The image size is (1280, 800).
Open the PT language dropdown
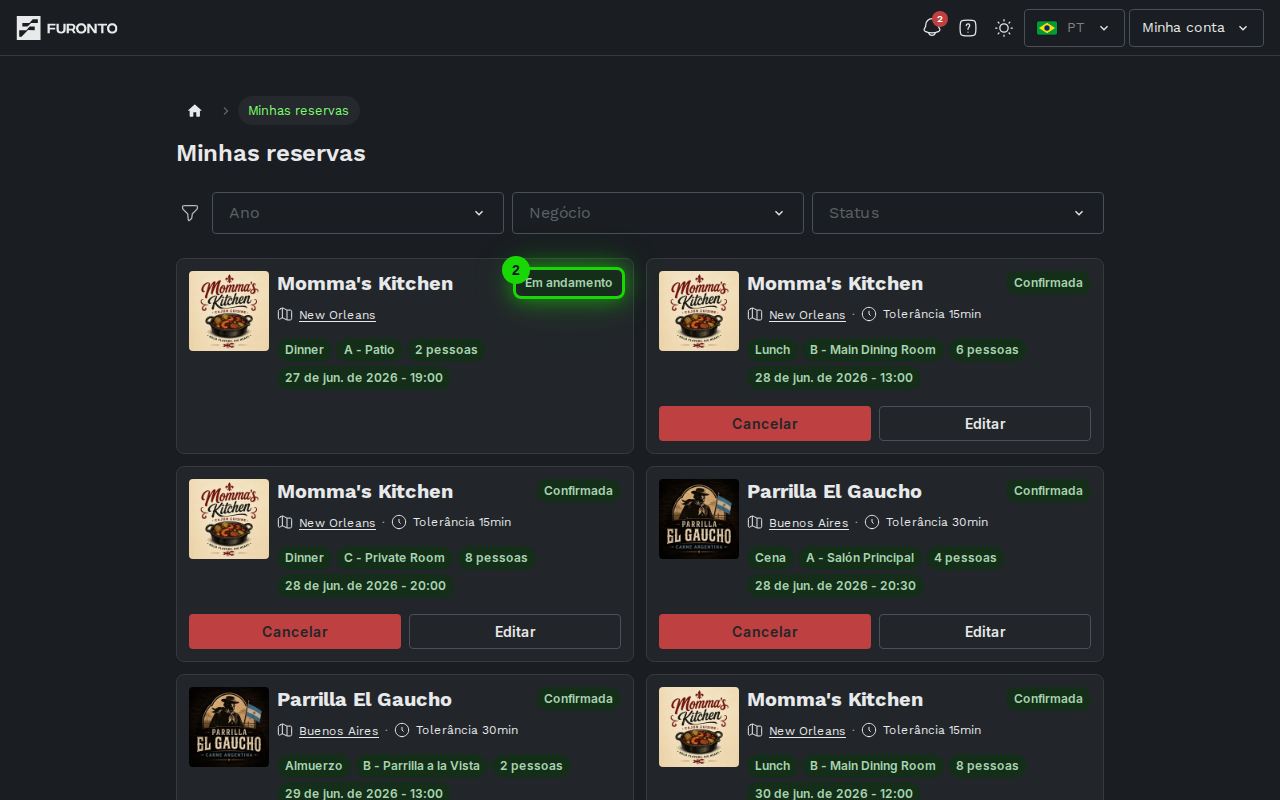pos(1074,28)
